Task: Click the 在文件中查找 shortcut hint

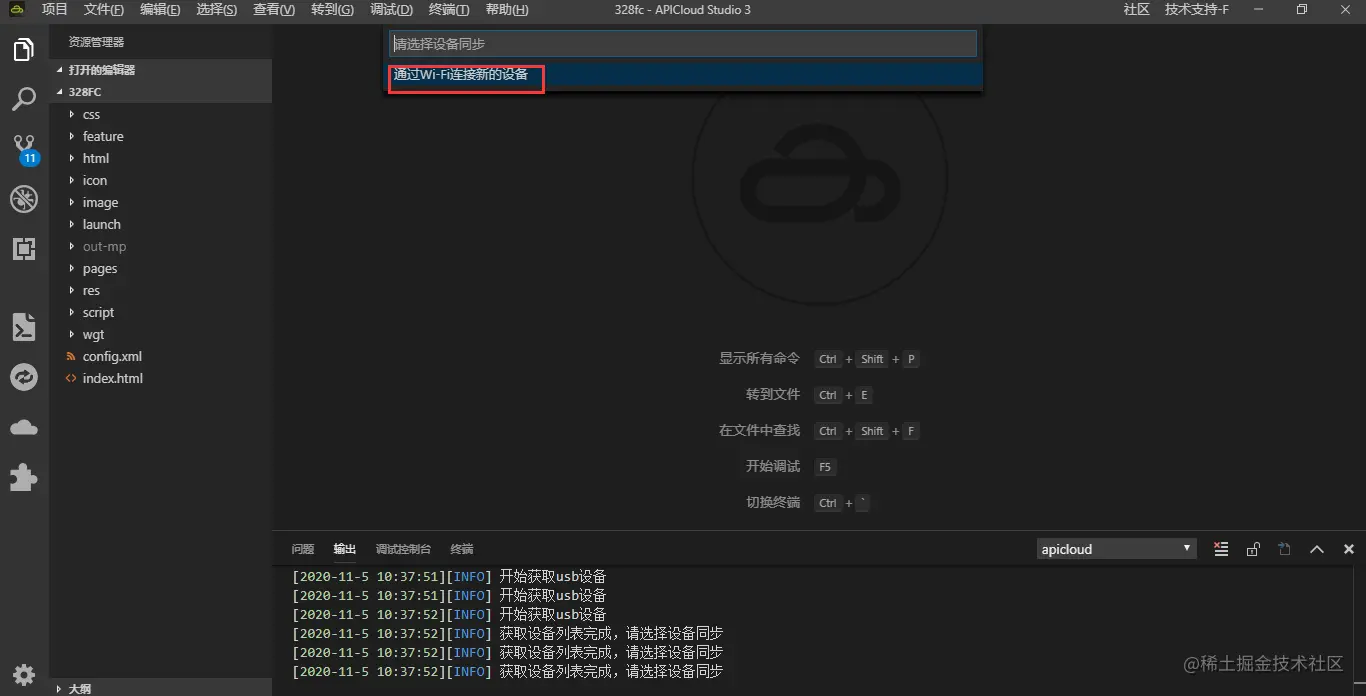Action: (760, 430)
